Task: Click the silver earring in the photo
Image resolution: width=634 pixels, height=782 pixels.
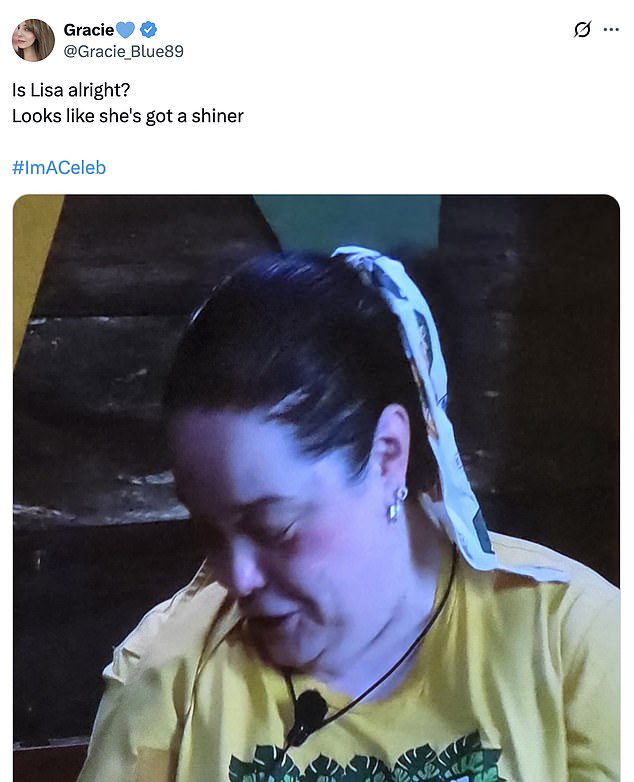Action: point(397,505)
